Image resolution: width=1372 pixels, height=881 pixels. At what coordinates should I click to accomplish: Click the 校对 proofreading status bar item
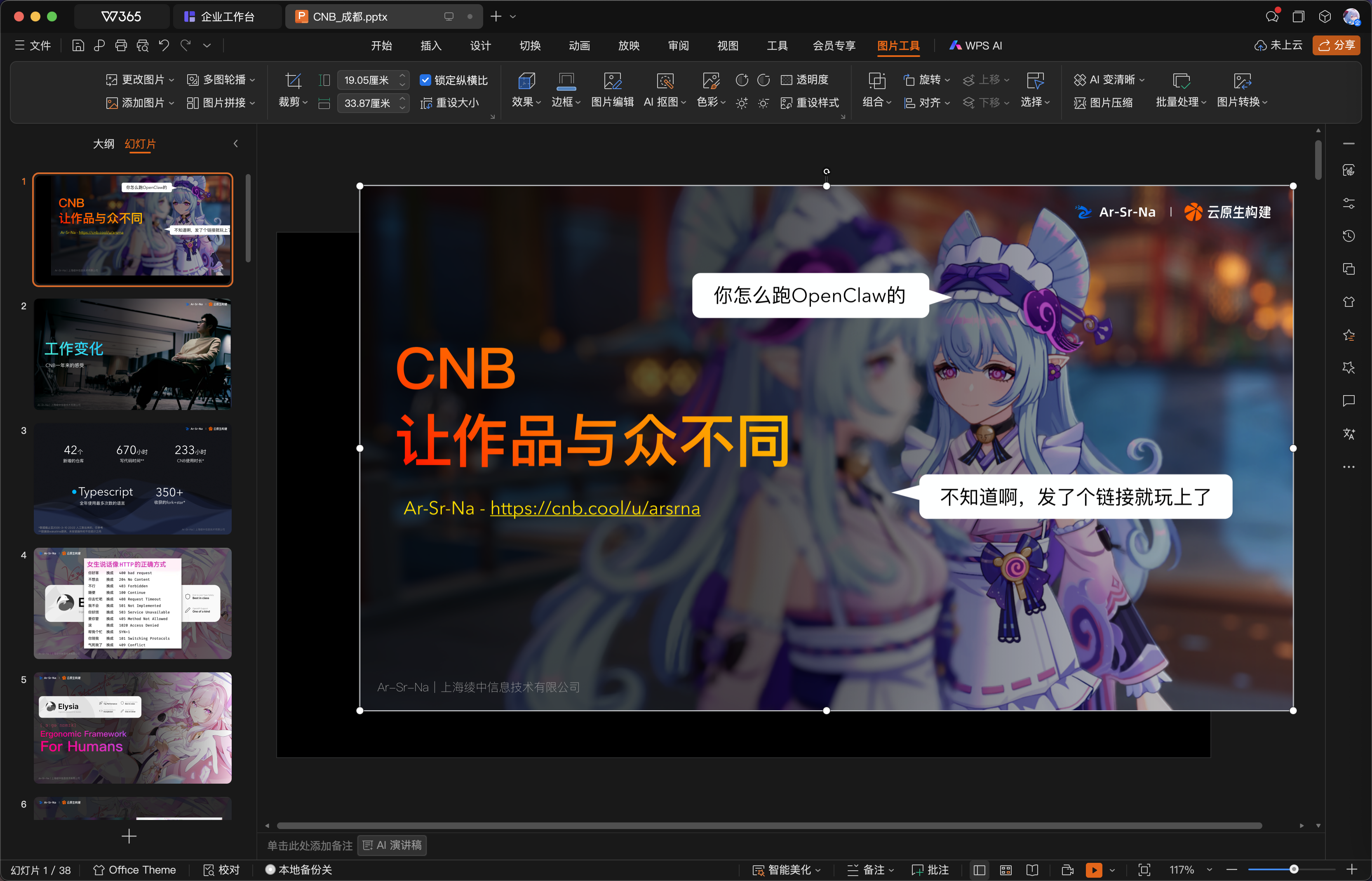(x=222, y=869)
